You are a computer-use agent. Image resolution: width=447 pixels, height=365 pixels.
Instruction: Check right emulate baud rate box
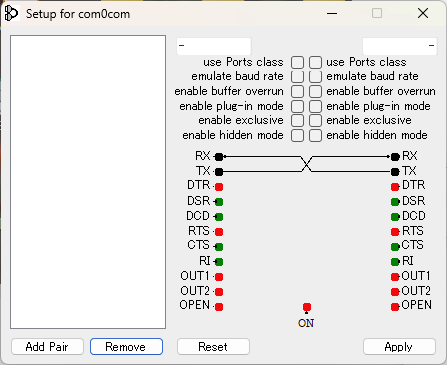click(315, 77)
